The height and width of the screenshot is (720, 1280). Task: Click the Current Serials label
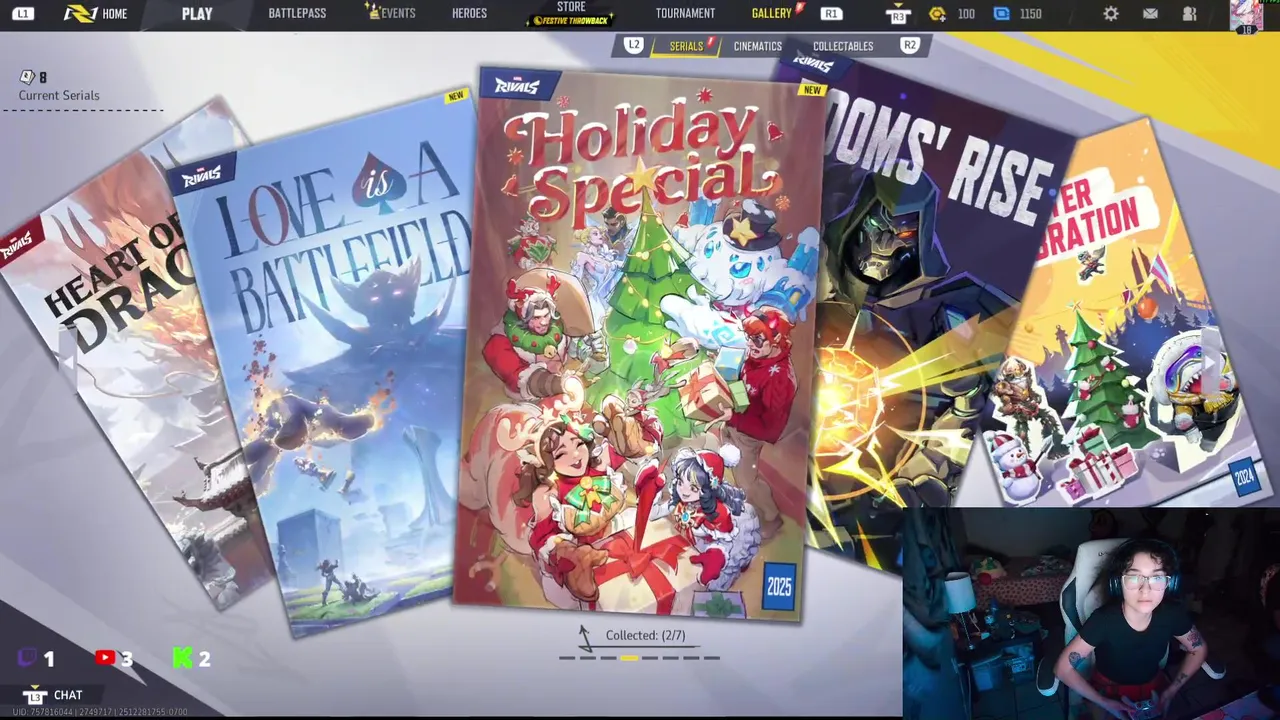click(59, 96)
